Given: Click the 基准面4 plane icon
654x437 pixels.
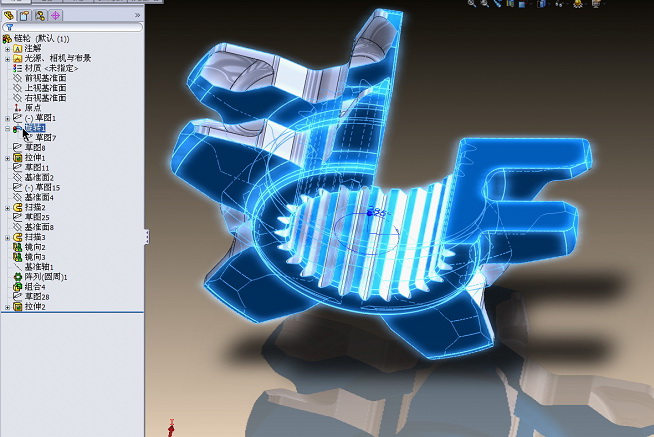Looking at the screenshot, I should click(17, 197).
